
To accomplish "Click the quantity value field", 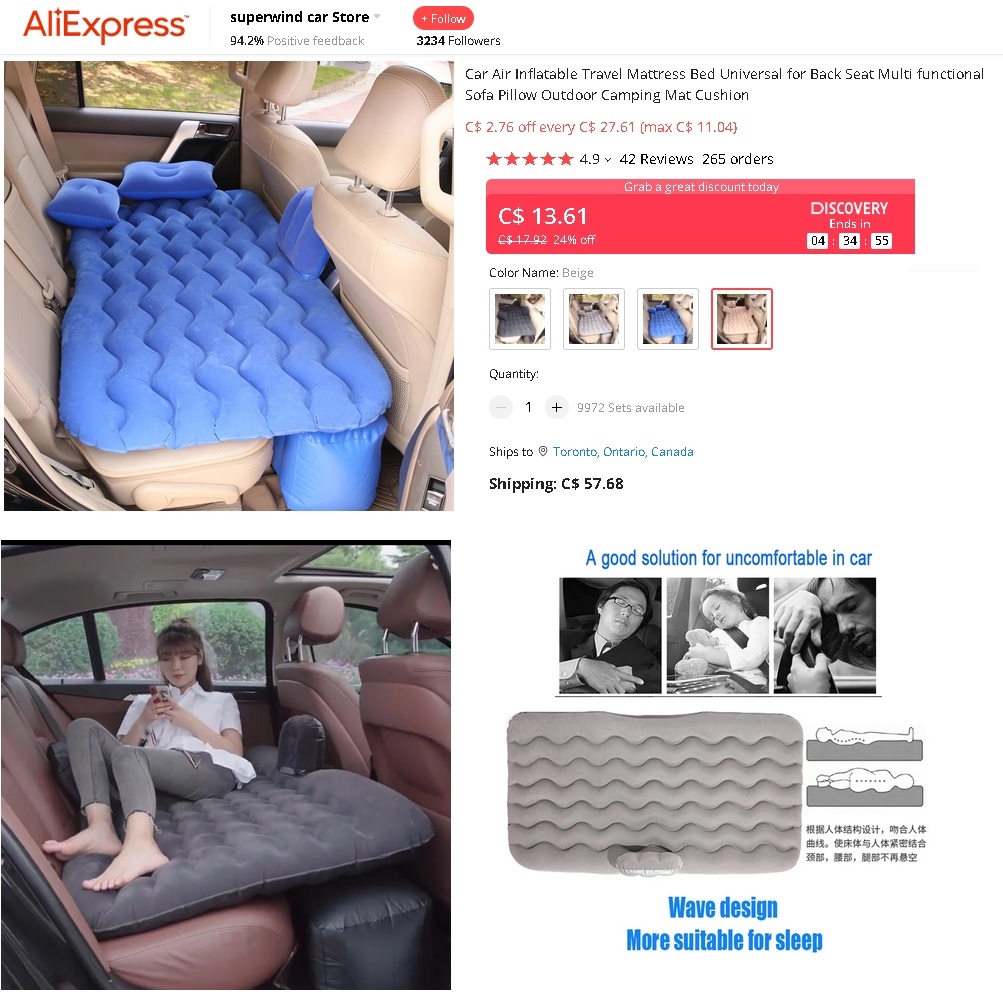I will [528, 407].
